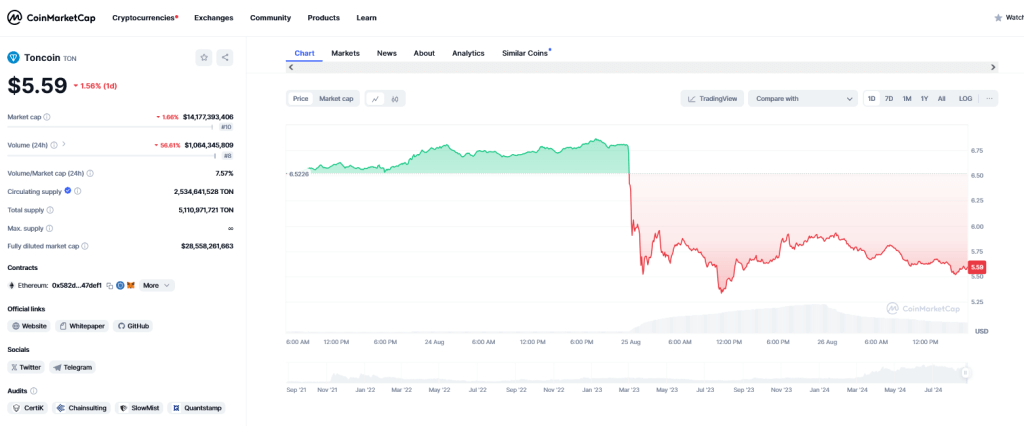Image resolution: width=1024 pixels, height=426 pixels.
Task: Set chart range to All
Action: [x=941, y=99]
